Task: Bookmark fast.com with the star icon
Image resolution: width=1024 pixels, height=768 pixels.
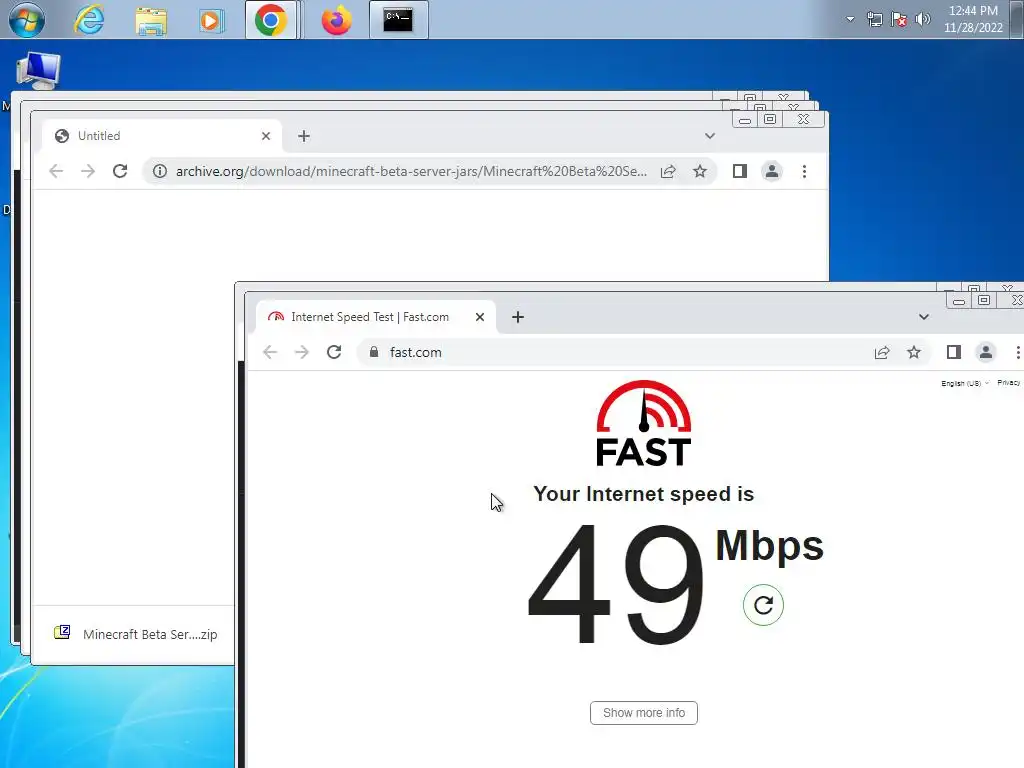Action: point(914,352)
